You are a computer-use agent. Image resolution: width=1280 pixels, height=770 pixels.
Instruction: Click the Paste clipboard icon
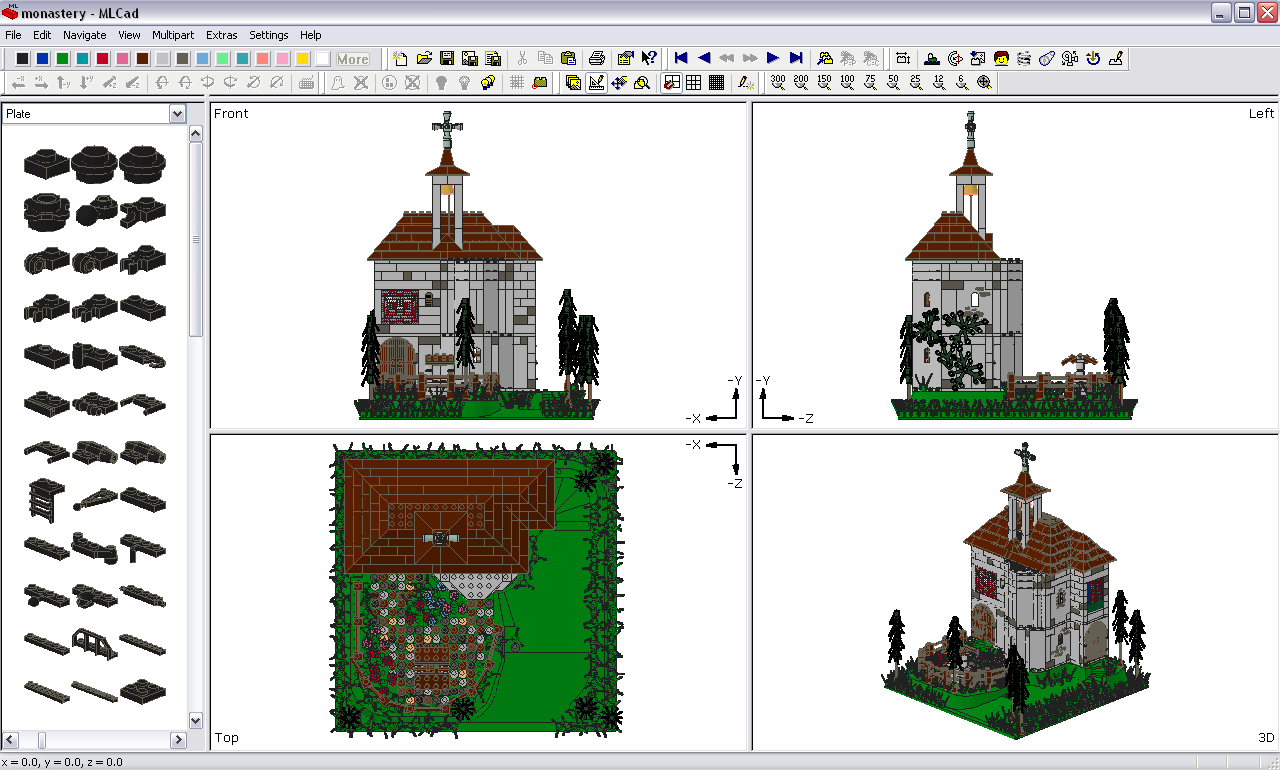(567, 58)
